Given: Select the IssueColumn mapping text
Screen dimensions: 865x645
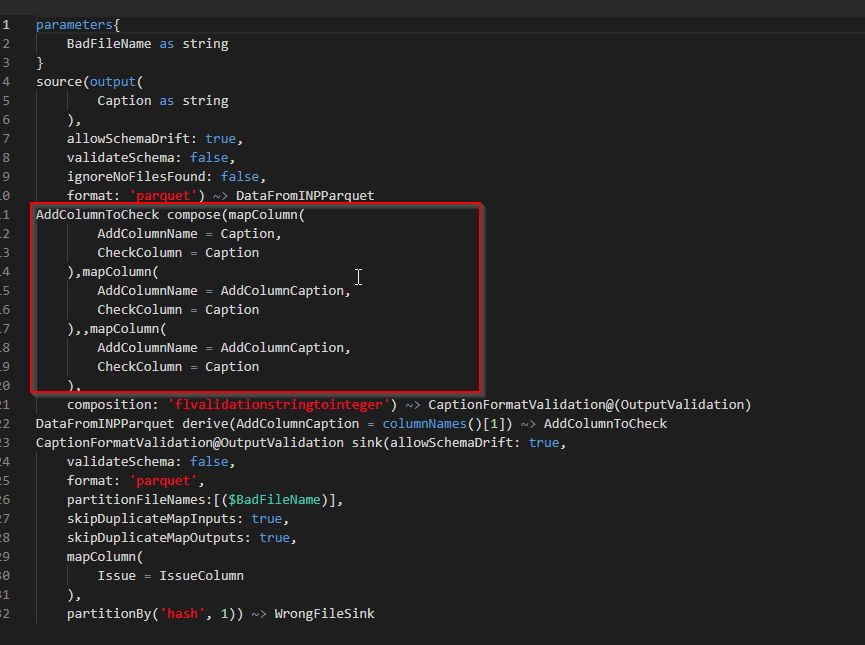Looking at the screenshot, I should (x=201, y=575).
